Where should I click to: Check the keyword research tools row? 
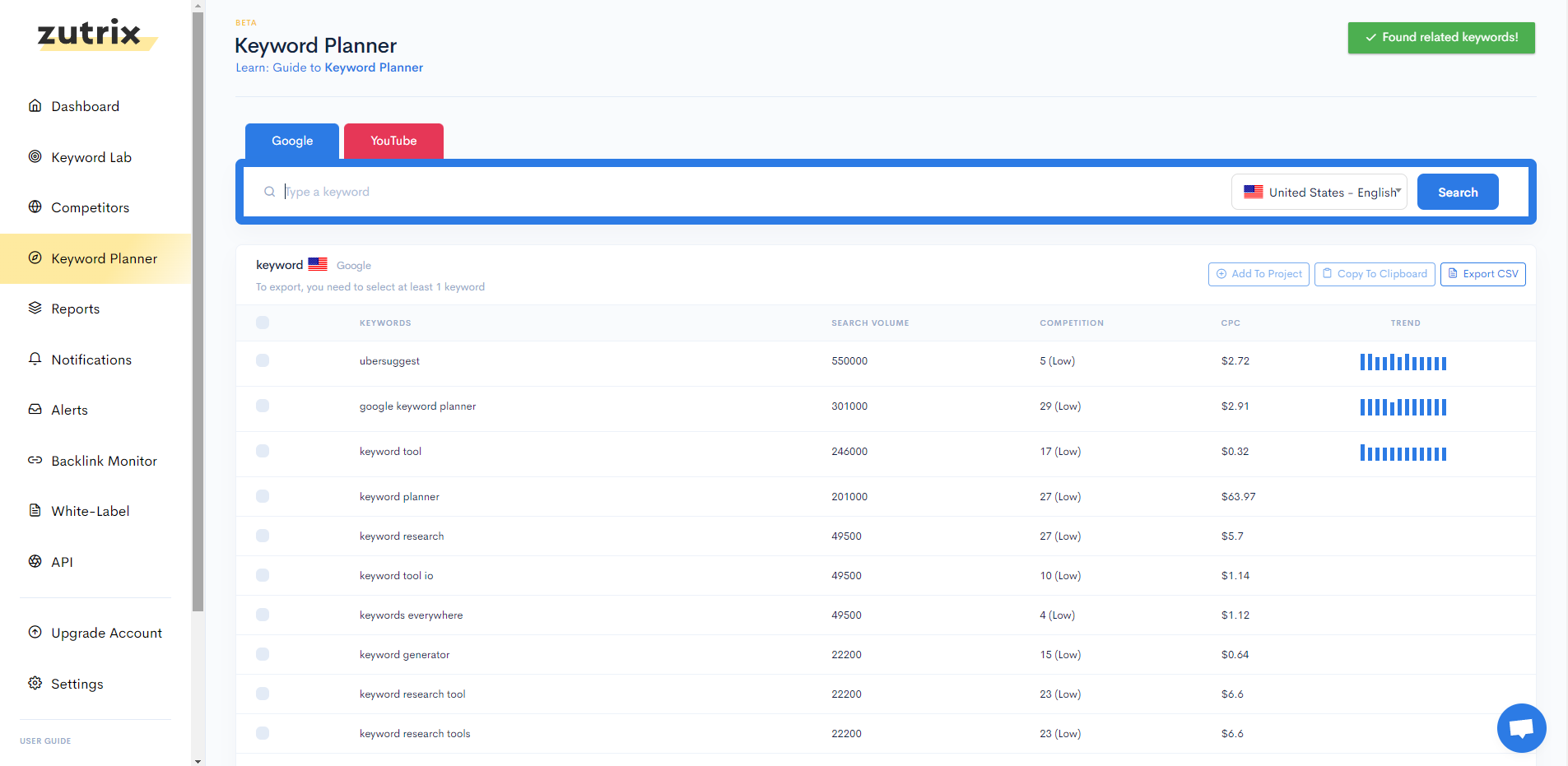tap(263, 733)
